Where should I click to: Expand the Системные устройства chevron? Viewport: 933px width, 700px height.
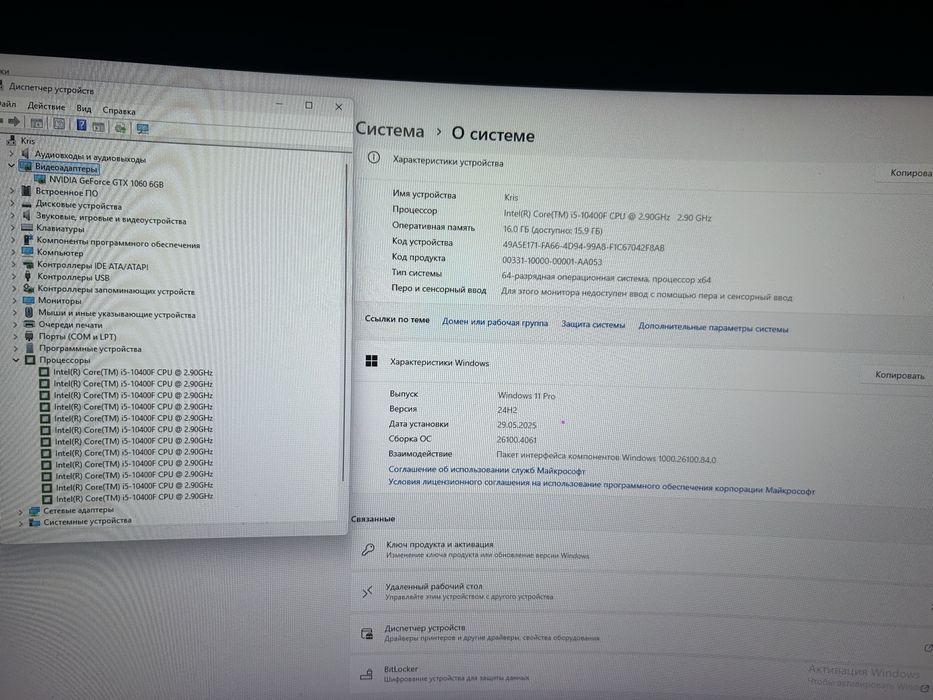click(21, 523)
